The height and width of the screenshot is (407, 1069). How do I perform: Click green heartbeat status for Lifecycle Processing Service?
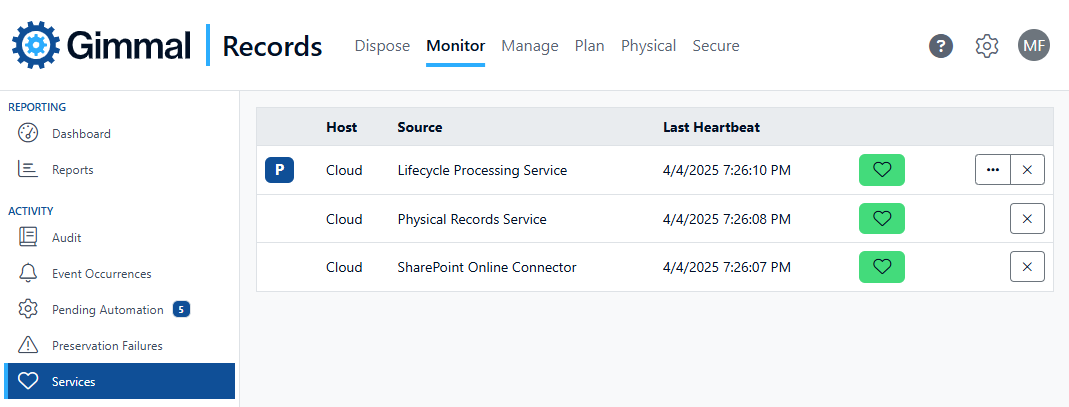[881, 170]
